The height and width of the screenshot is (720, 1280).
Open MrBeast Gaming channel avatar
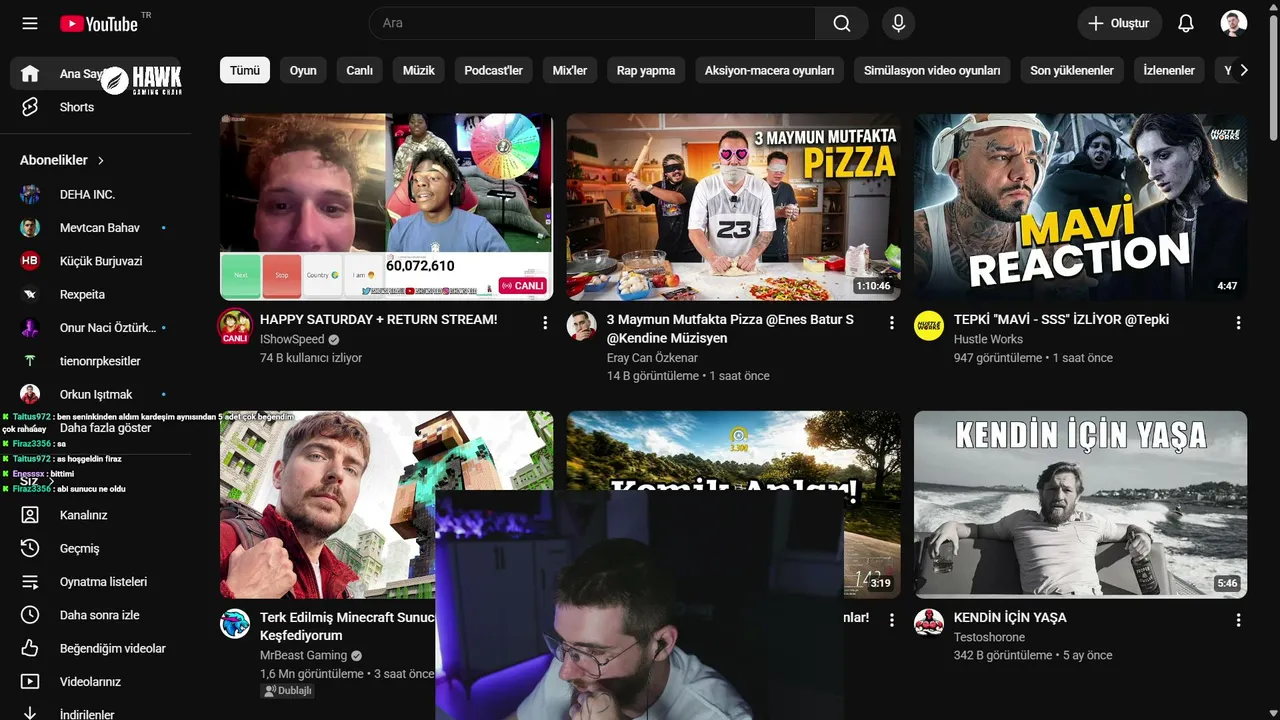coord(235,624)
